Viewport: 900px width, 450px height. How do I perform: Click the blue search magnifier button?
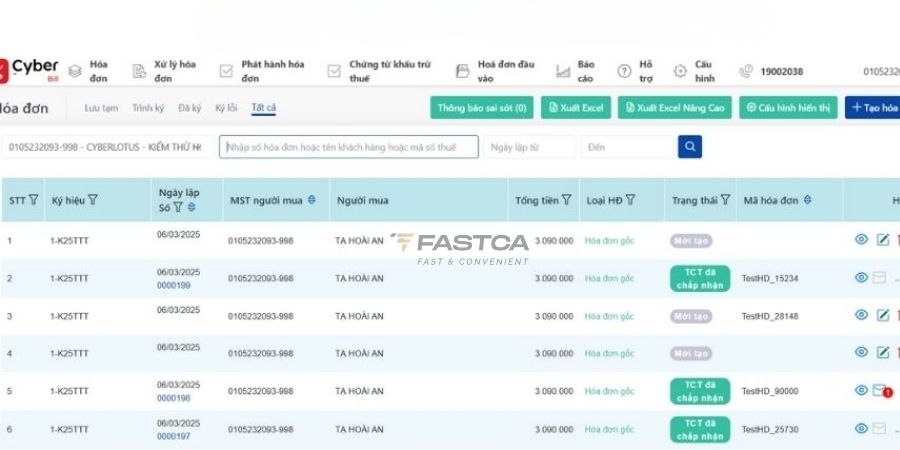click(689, 147)
